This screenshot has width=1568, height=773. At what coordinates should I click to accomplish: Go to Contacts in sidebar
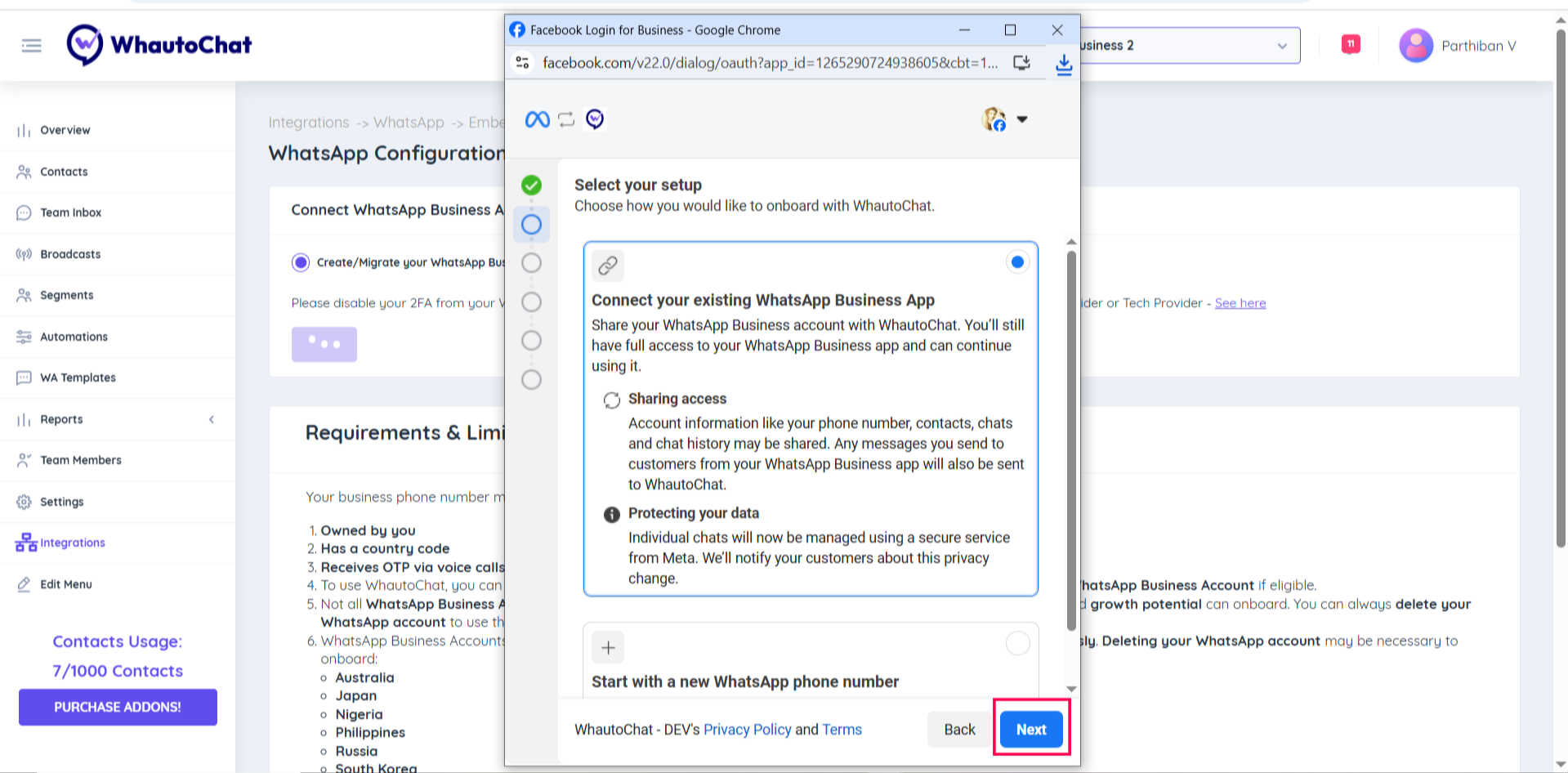[64, 172]
